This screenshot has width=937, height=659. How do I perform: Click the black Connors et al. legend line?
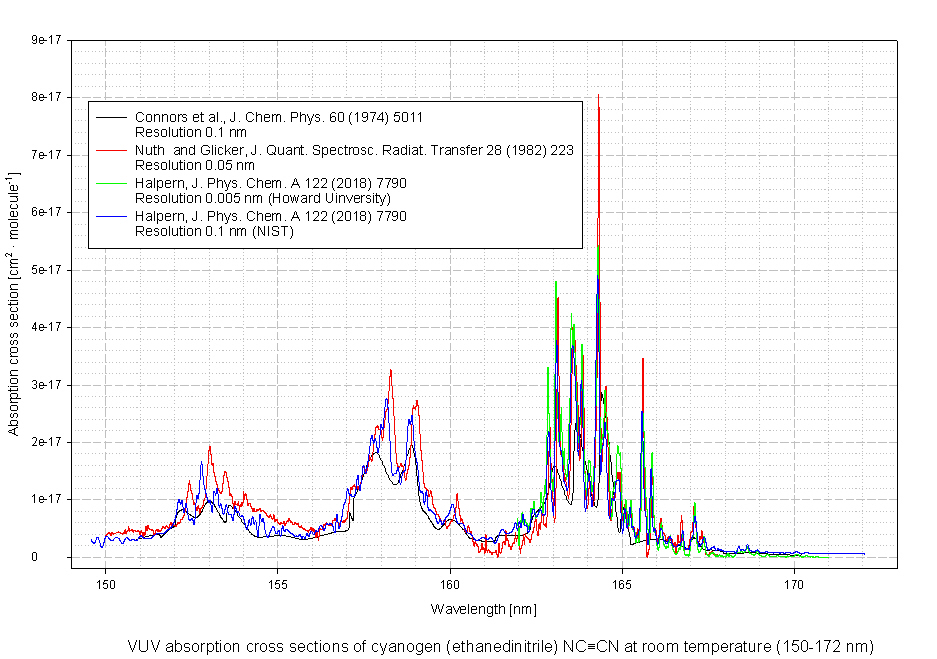click(x=112, y=118)
